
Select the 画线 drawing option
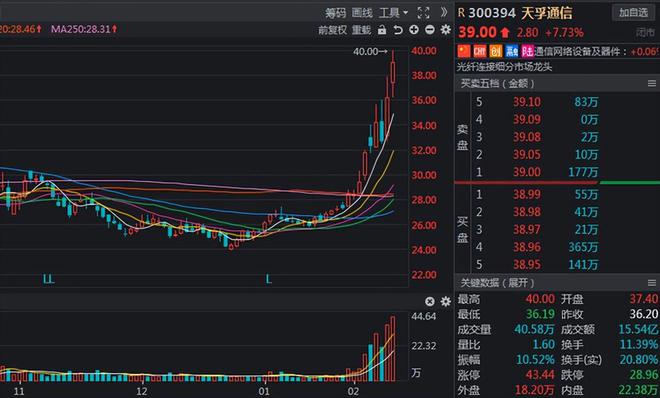pyautogui.click(x=362, y=13)
